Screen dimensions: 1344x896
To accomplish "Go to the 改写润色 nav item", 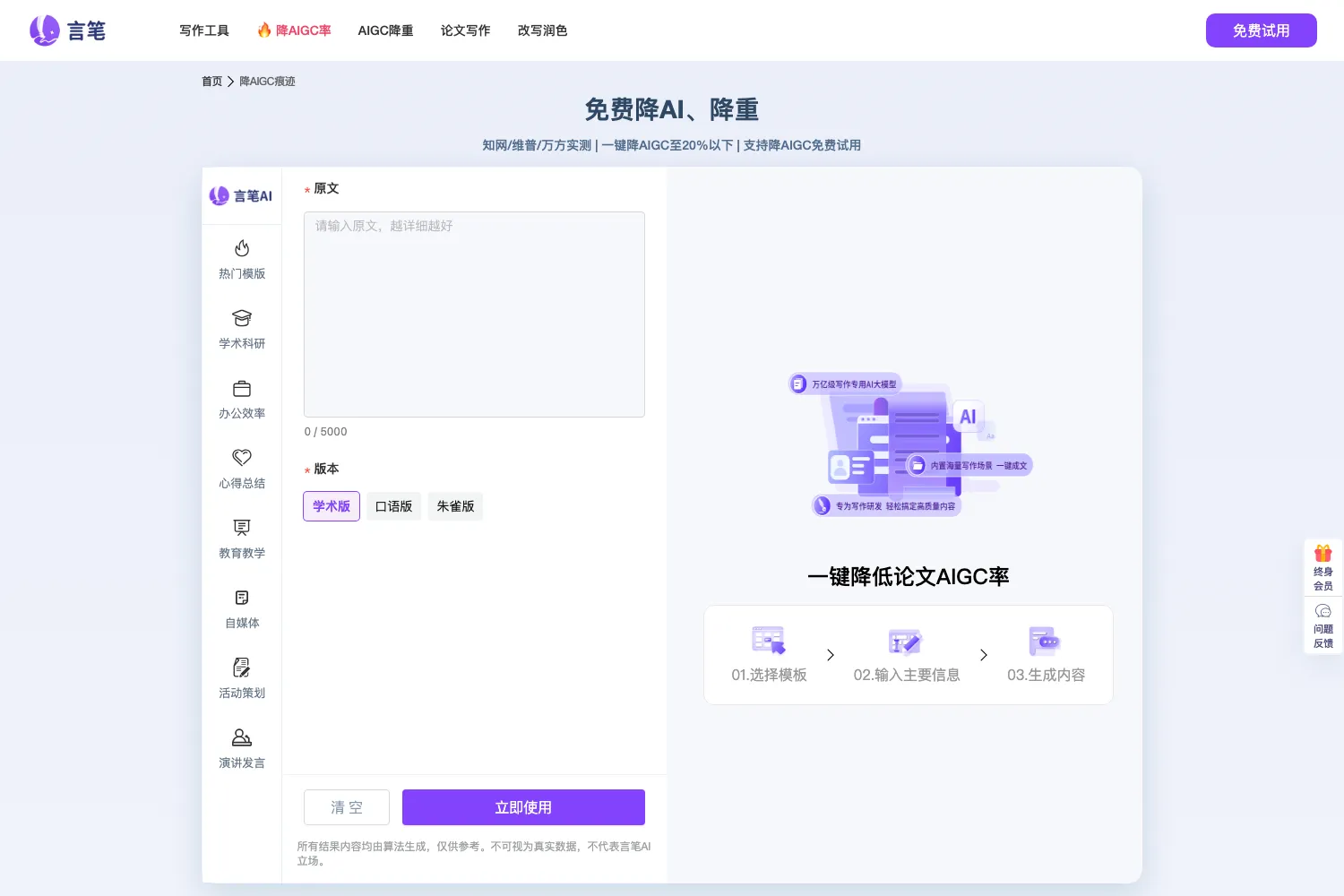I will pyautogui.click(x=542, y=30).
